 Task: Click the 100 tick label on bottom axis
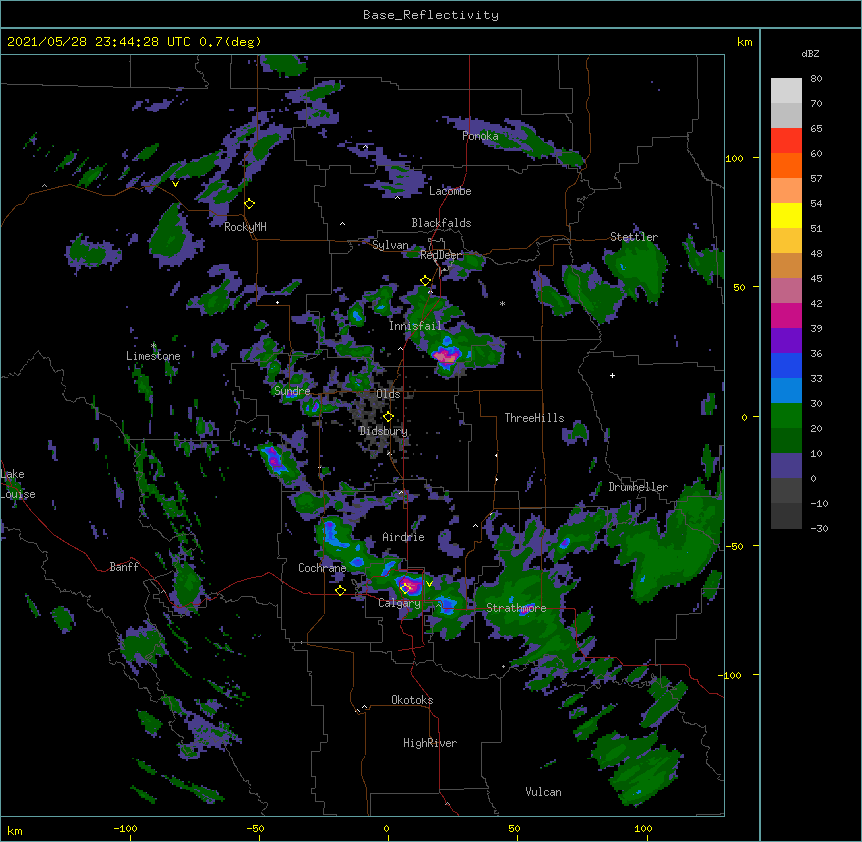(643, 828)
